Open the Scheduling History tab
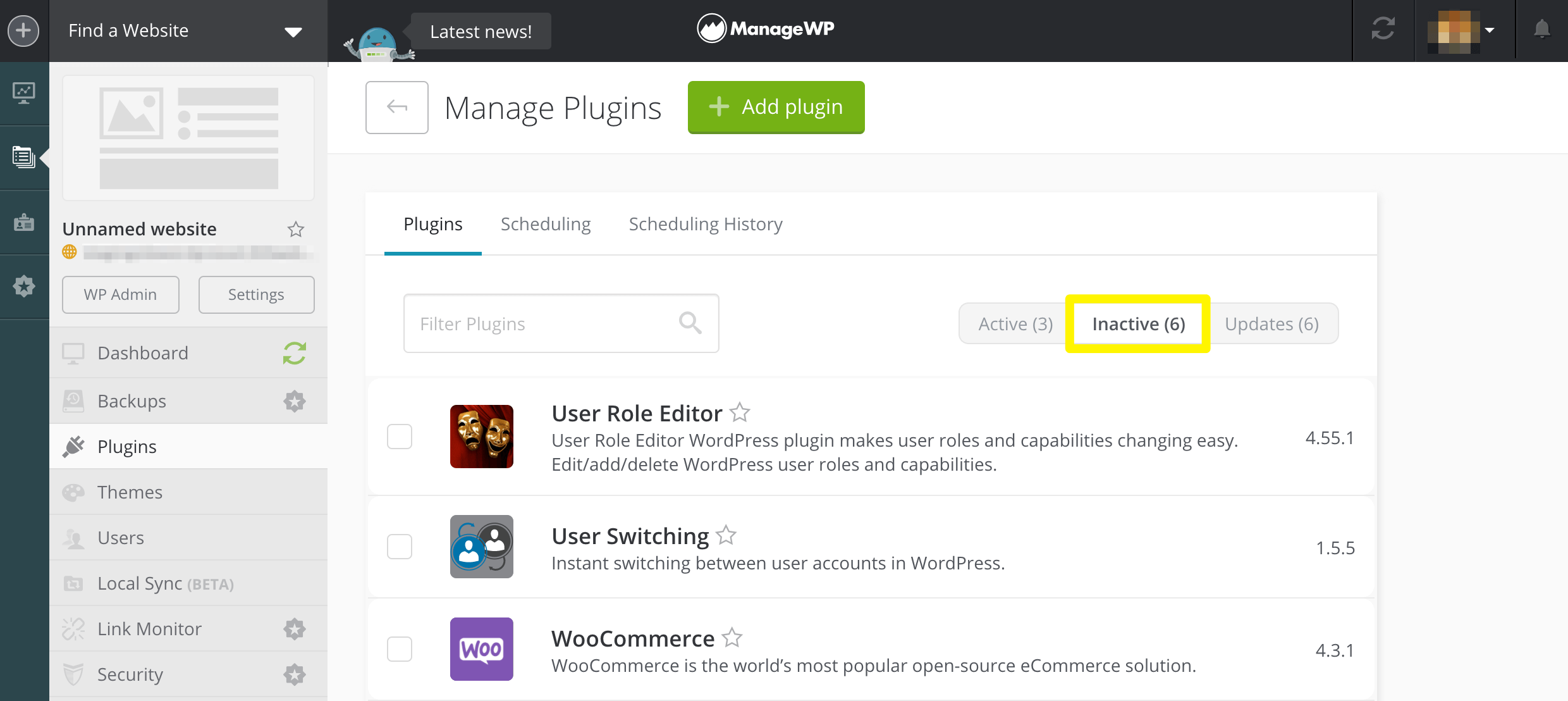This screenshot has width=1568, height=701. 706,224
